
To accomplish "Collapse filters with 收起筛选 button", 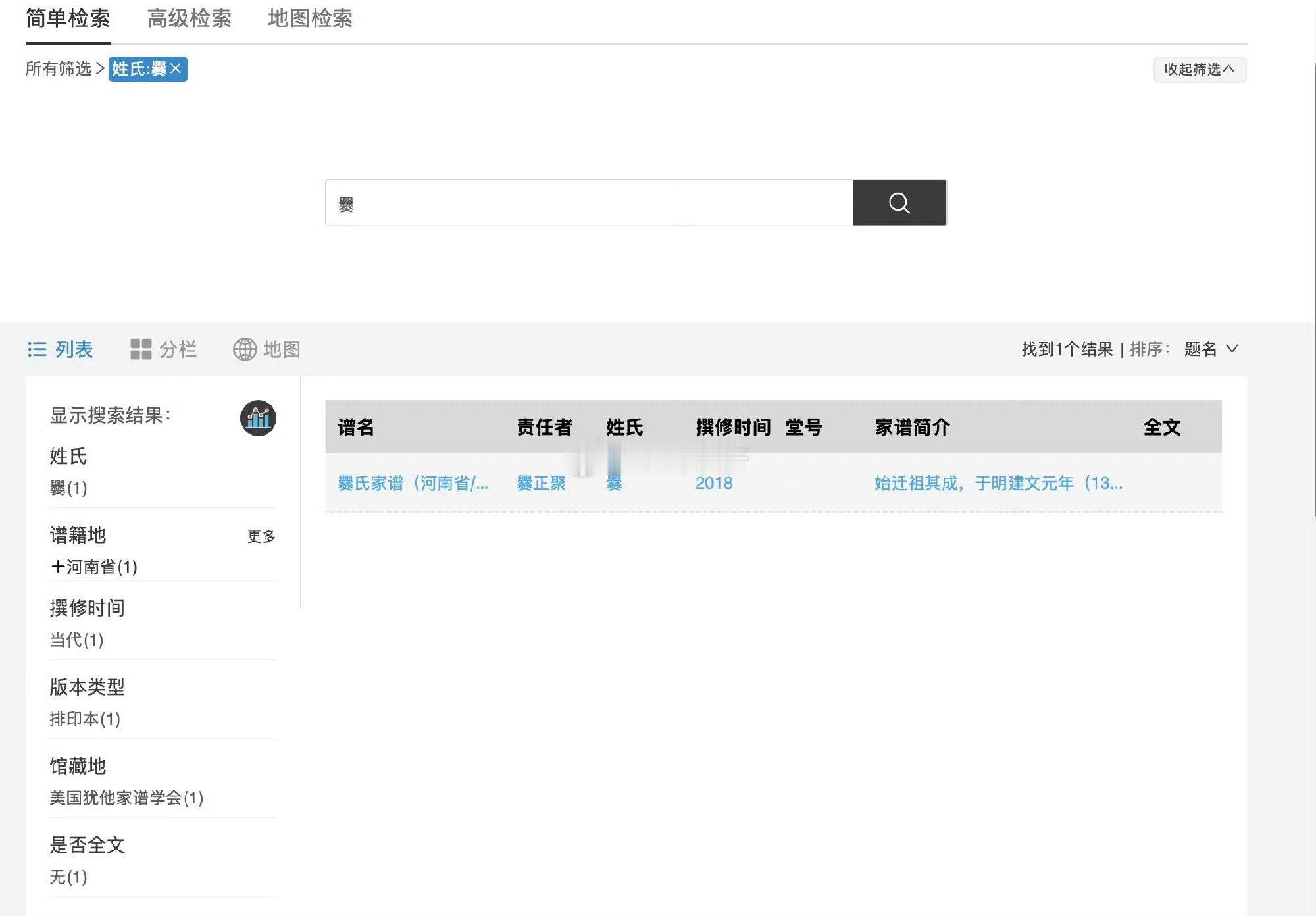I will coord(1199,69).
